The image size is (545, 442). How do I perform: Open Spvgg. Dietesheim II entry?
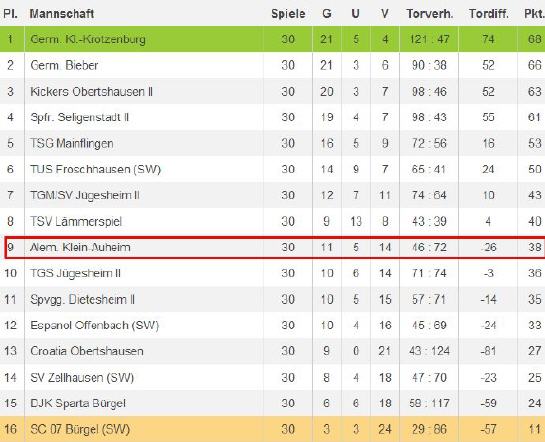click(x=82, y=299)
